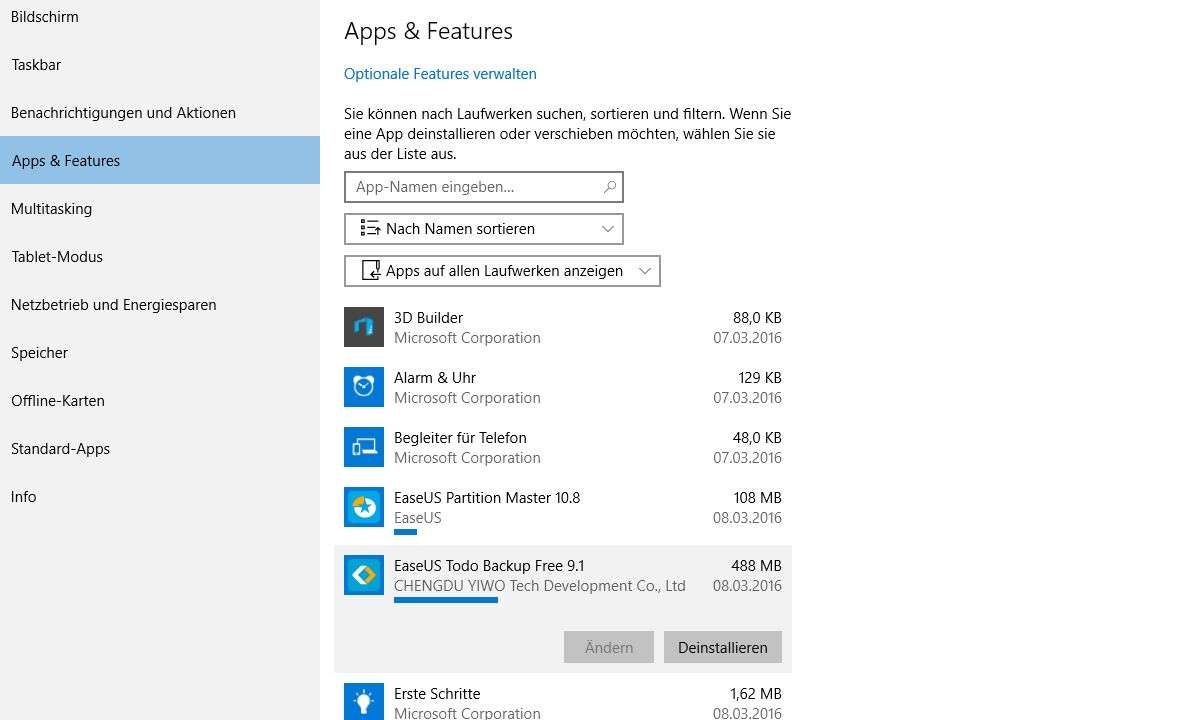Viewport: 1200px width, 720px height.
Task: Select the 3D Builder list entry name
Action: coord(428,318)
